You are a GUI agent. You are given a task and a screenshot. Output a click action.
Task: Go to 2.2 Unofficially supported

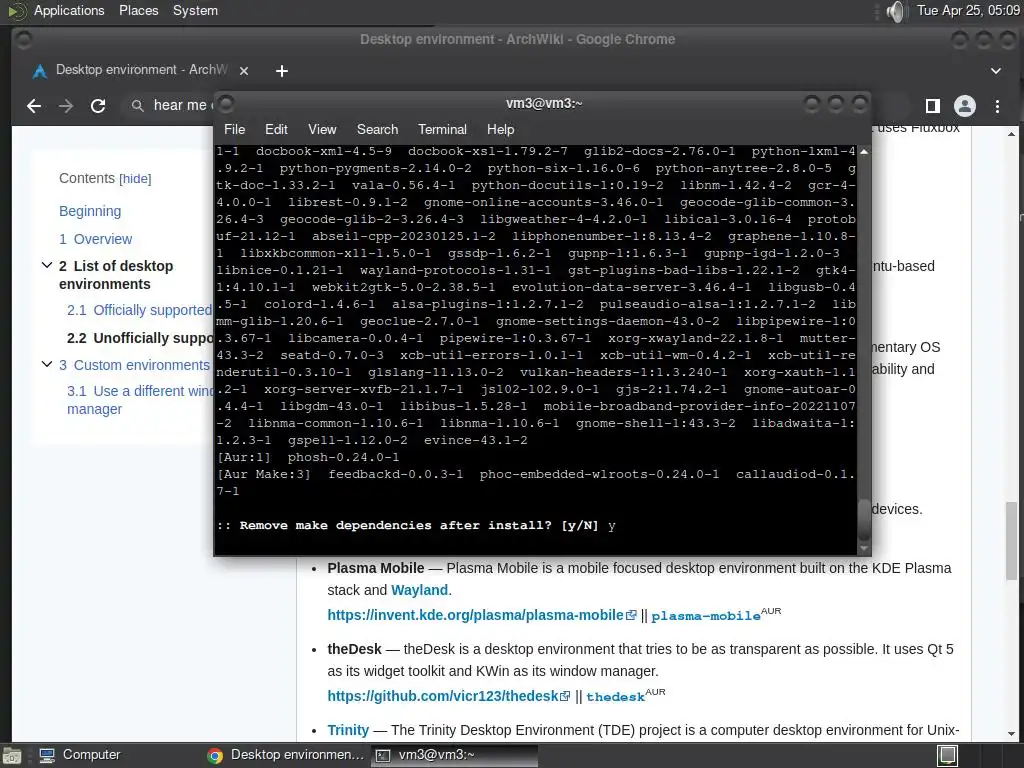(x=140, y=338)
